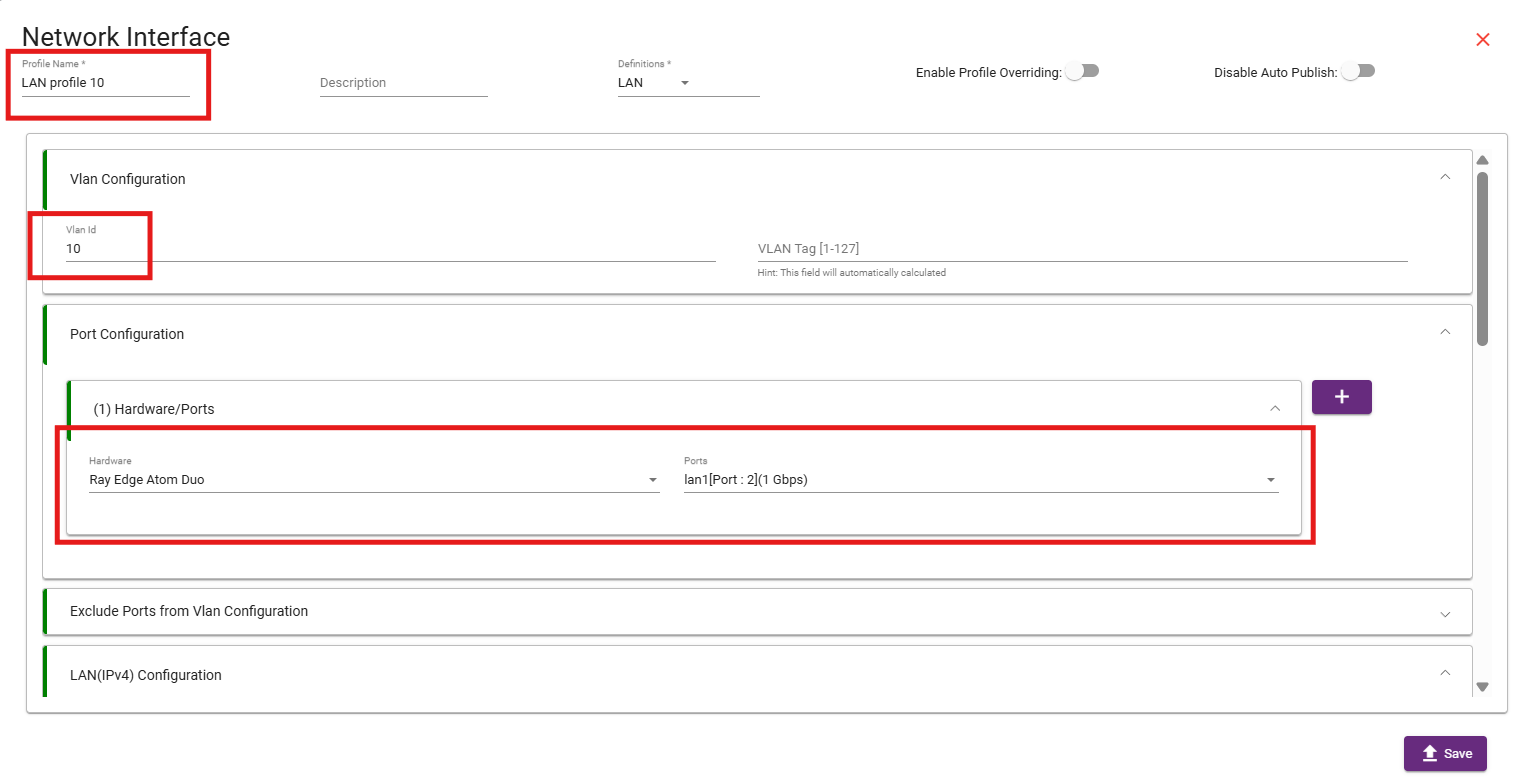
Task: Click the Vlan Id field
Action: (x=390, y=248)
